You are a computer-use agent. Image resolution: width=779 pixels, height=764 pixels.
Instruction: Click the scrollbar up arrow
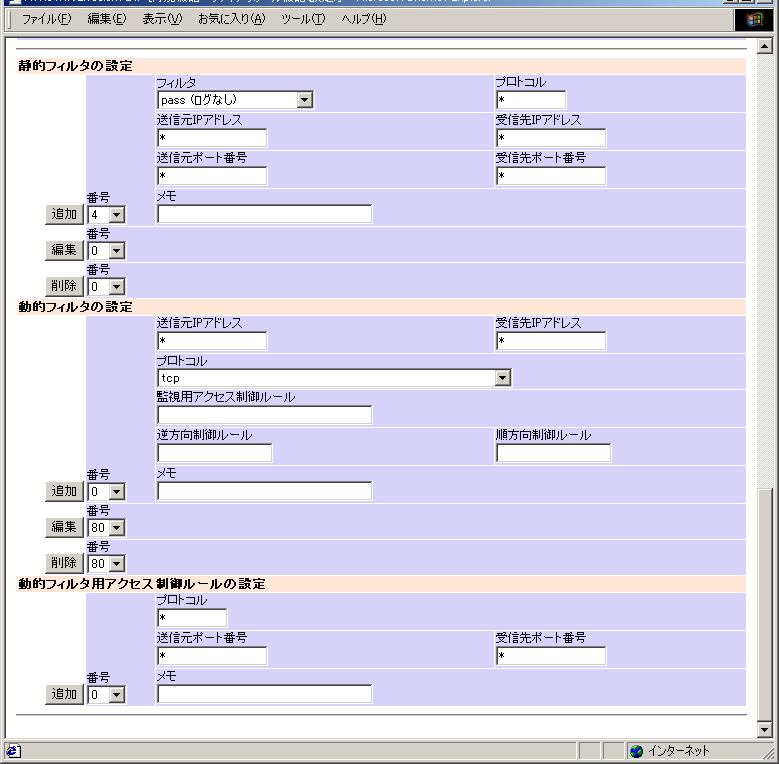[765, 47]
